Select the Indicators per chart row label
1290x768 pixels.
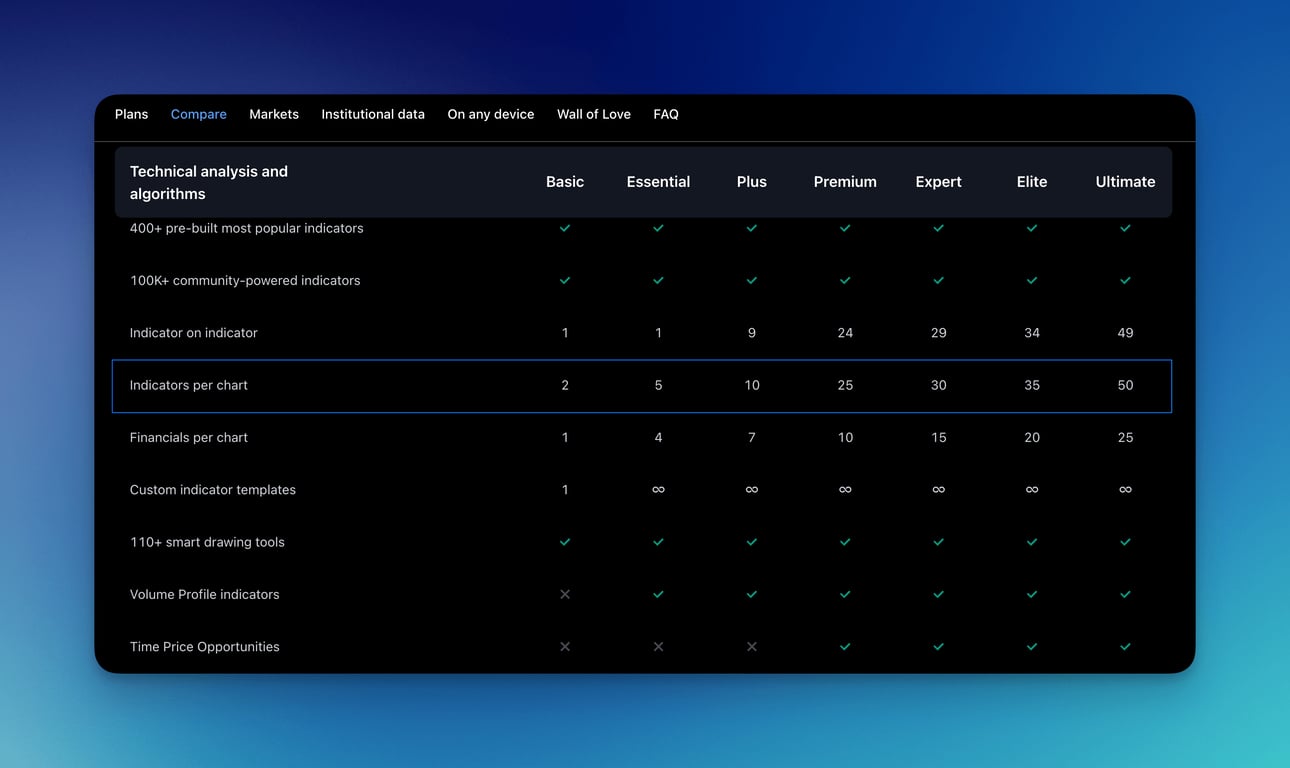(189, 385)
